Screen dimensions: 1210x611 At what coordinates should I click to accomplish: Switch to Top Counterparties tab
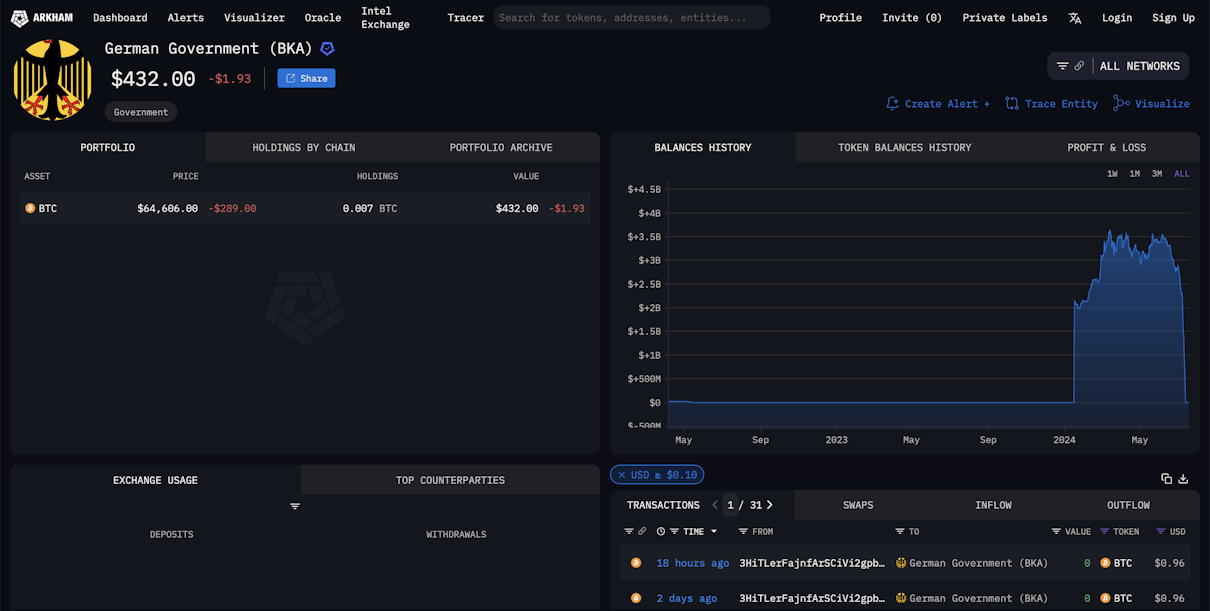point(450,480)
